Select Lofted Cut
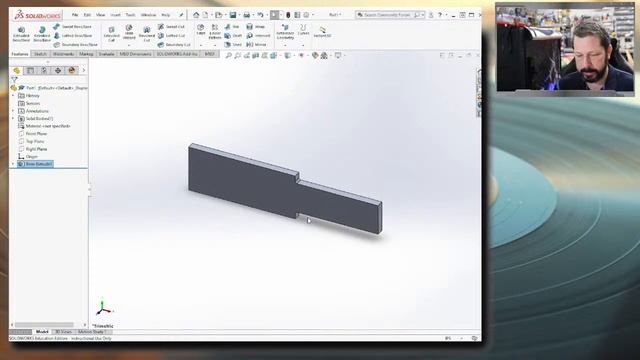640x360 pixels. (x=171, y=36)
